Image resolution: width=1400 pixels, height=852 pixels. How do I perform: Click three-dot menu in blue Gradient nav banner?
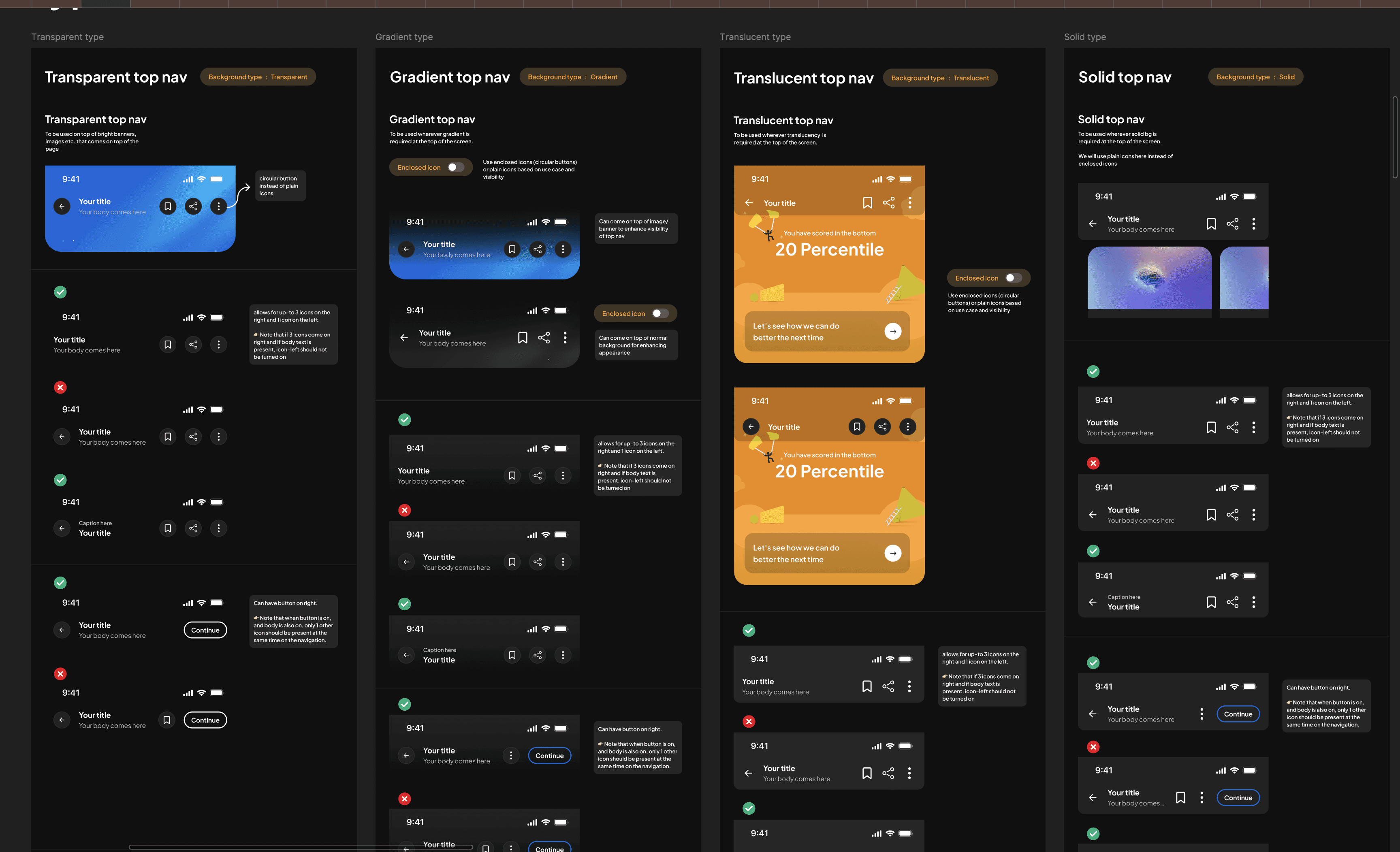(x=563, y=249)
